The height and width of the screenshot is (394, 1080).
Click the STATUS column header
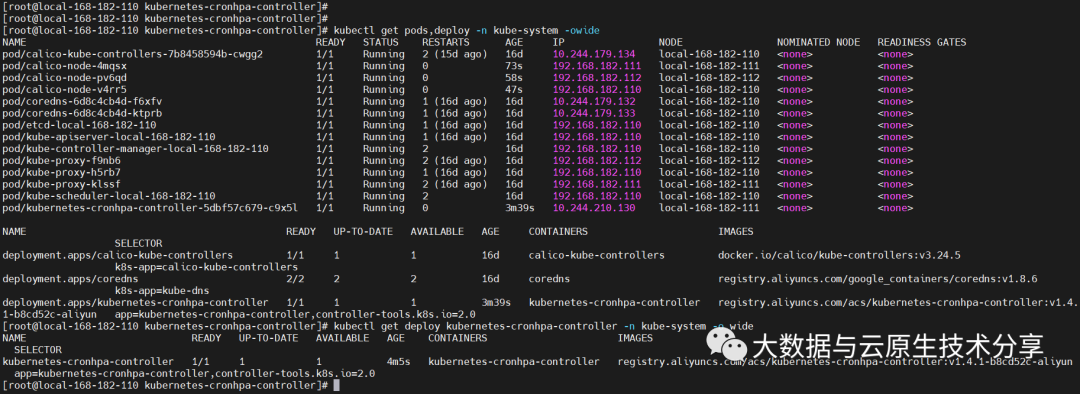pos(381,42)
